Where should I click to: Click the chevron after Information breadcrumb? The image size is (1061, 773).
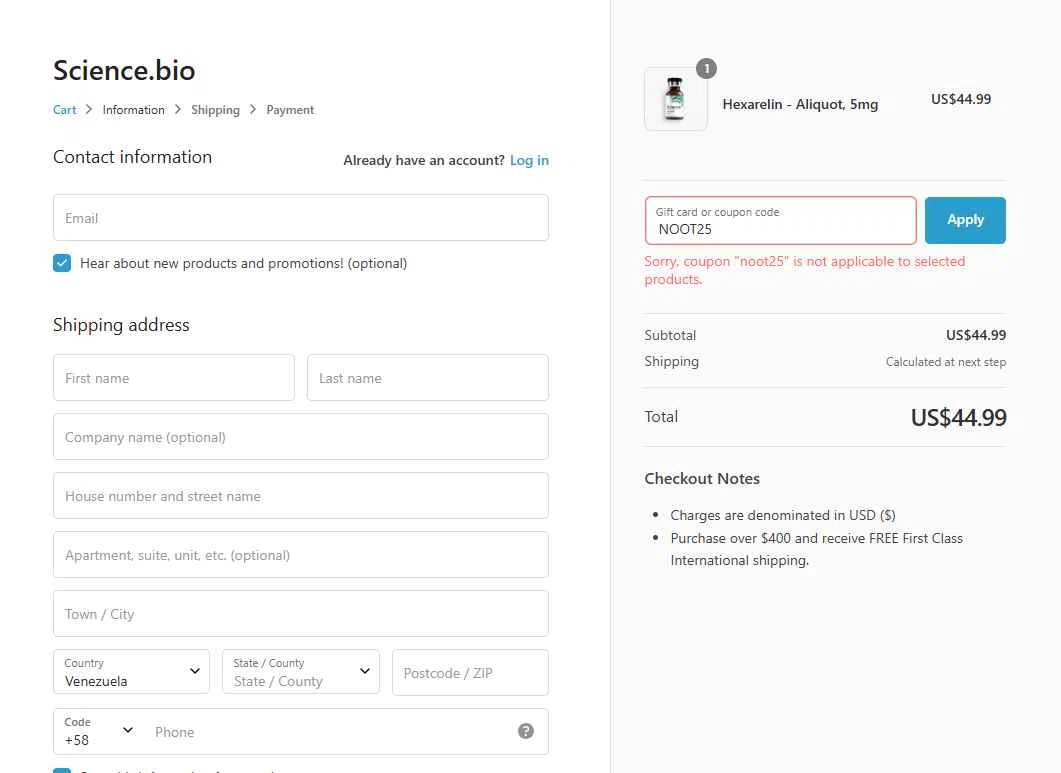coord(178,109)
